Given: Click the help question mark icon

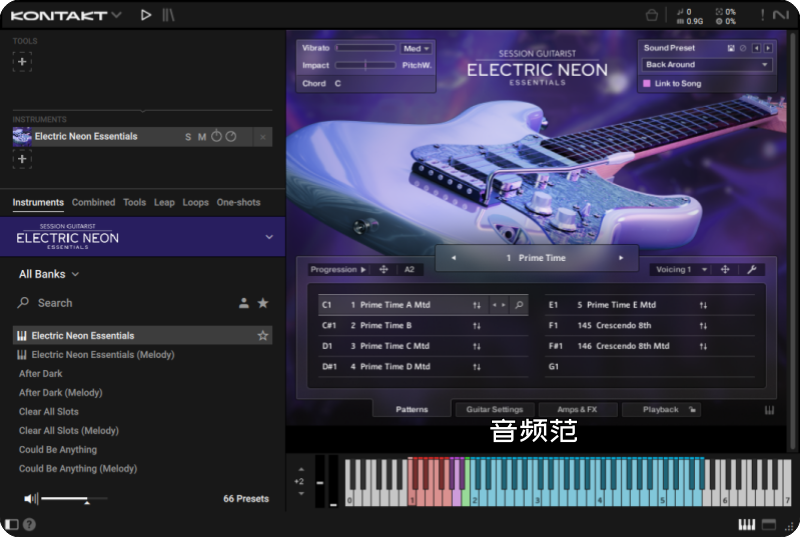Looking at the screenshot, I should (29, 524).
